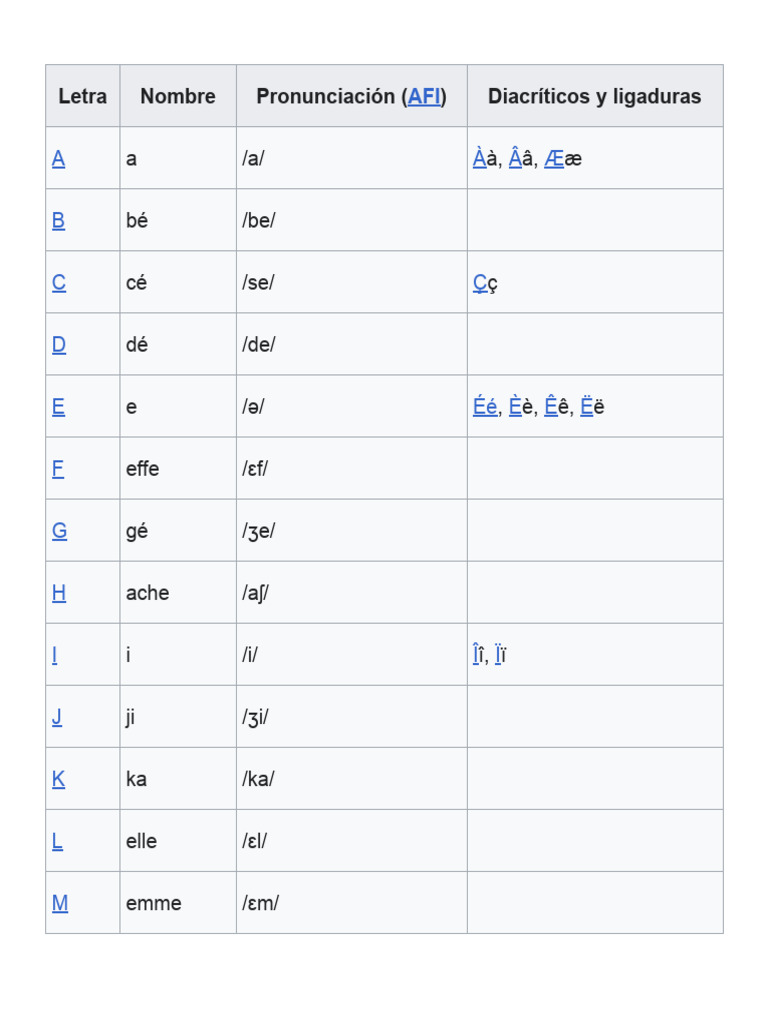Open the letter J link
Viewport: 768px width, 1024px height.
pos(57,717)
